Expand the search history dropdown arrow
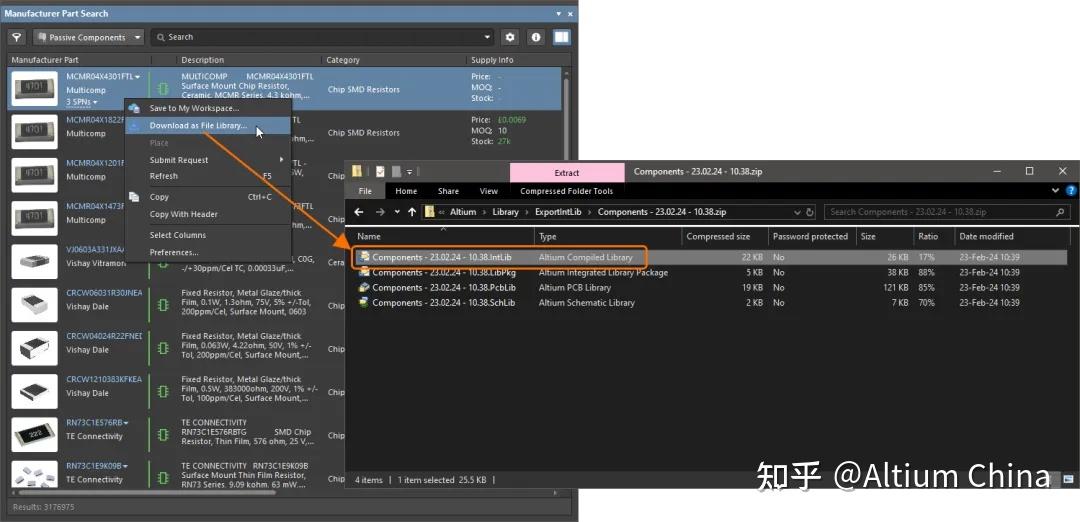 488,37
